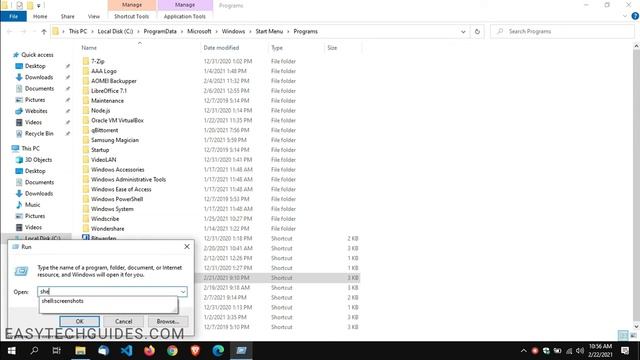Select the Application Tools tab
Screen dimensions: 640x360
(x=184, y=16)
